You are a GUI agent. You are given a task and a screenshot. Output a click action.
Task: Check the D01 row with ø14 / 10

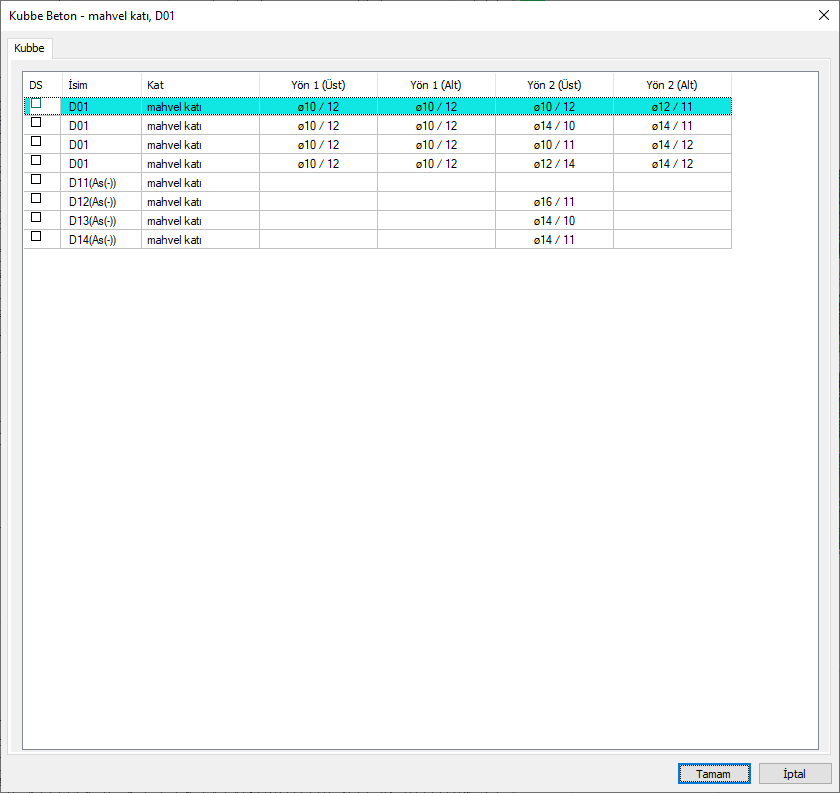[36, 122]
